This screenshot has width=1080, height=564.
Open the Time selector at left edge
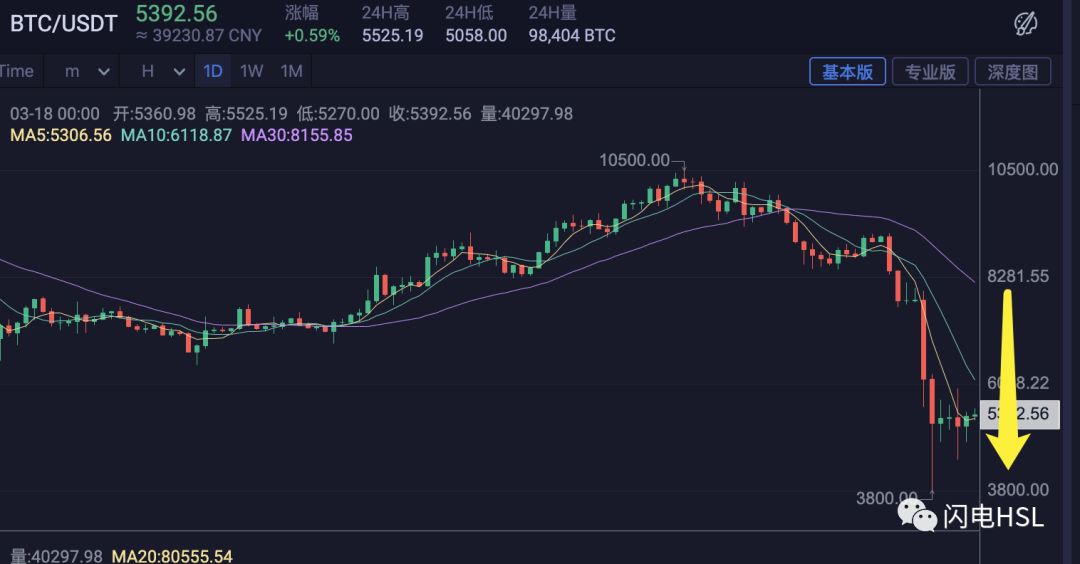17,71
